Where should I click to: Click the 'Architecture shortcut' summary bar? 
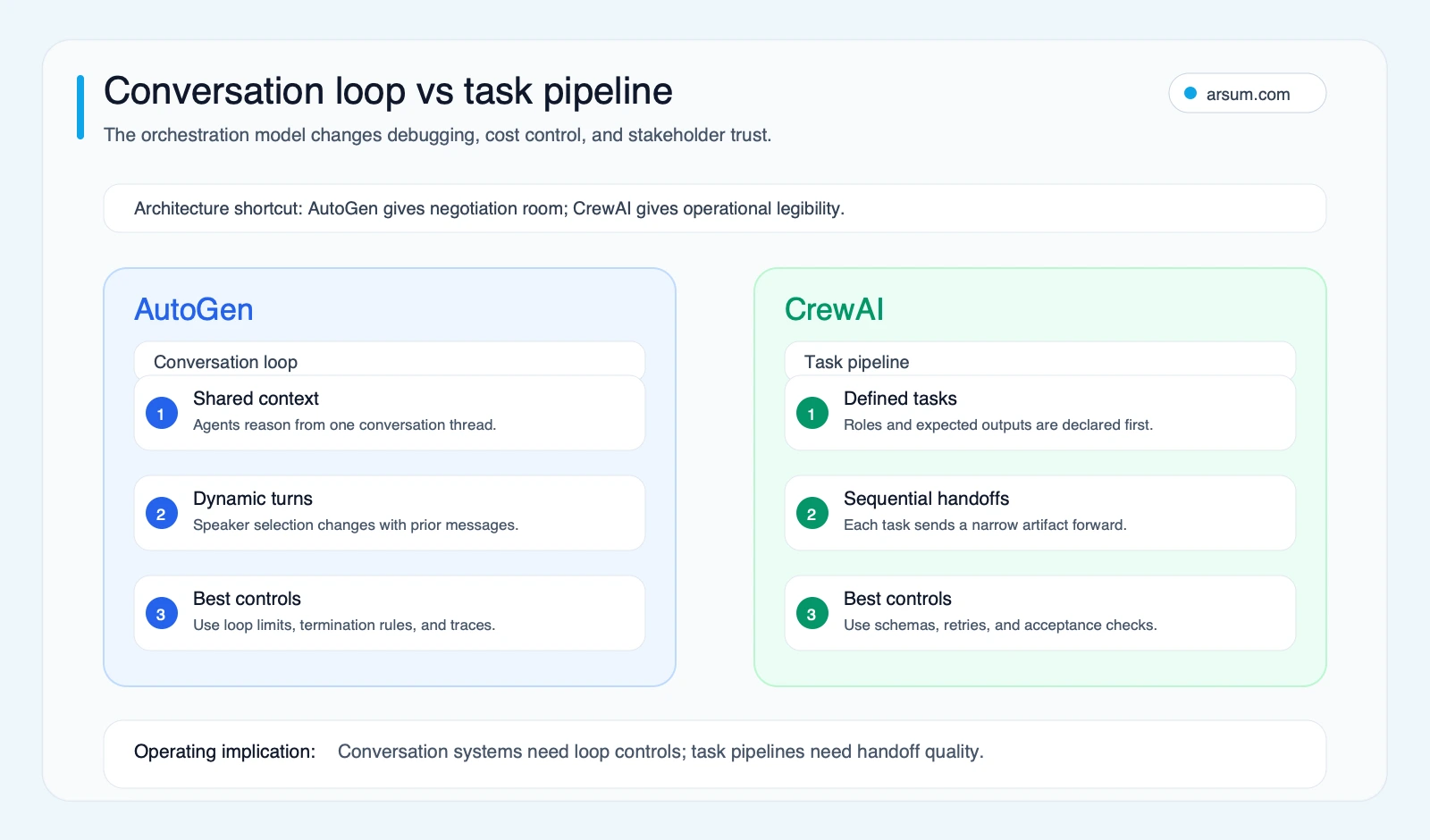715,208
